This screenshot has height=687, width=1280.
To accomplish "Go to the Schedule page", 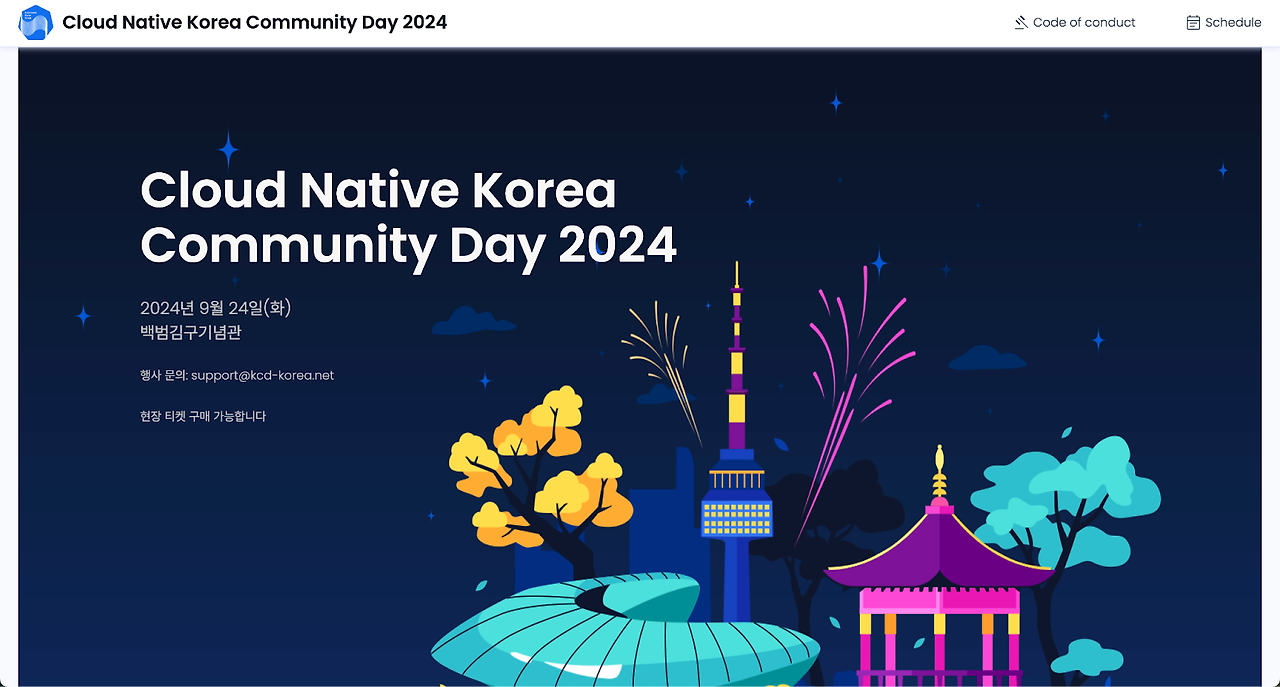I will pos(1233,22).
